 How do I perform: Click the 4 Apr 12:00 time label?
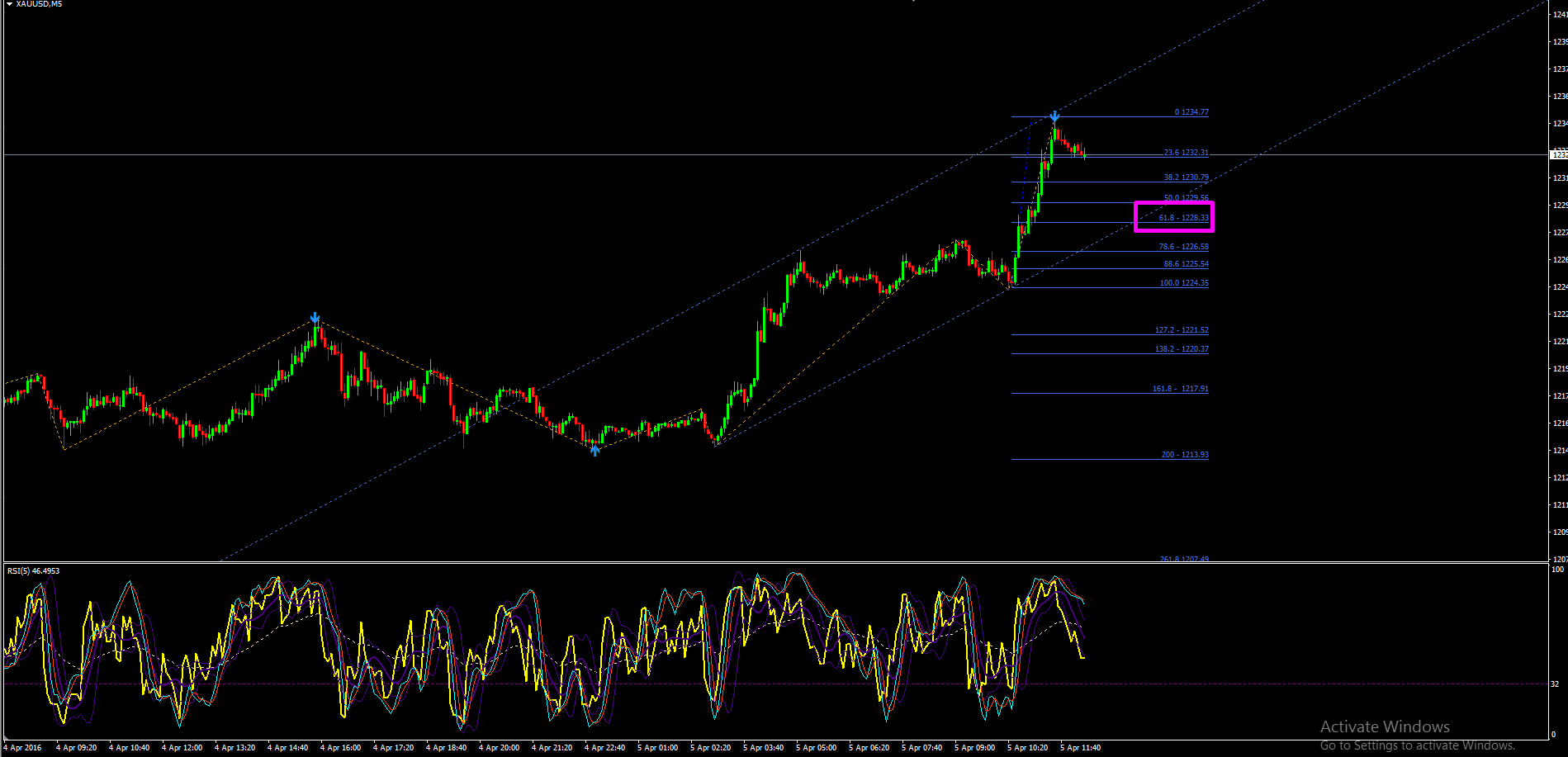182,748
